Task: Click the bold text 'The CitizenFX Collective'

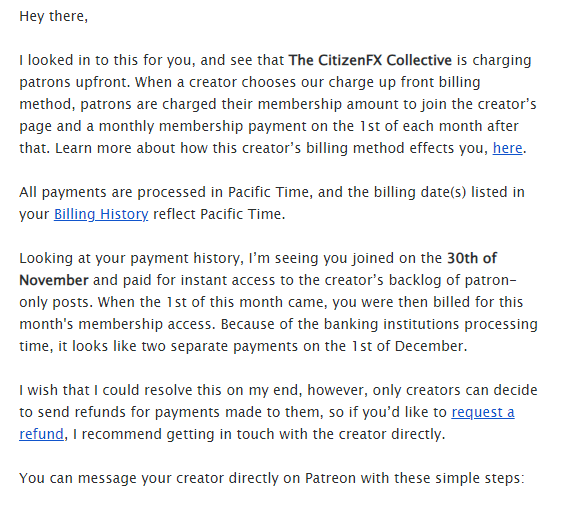Action: [370, 60]
